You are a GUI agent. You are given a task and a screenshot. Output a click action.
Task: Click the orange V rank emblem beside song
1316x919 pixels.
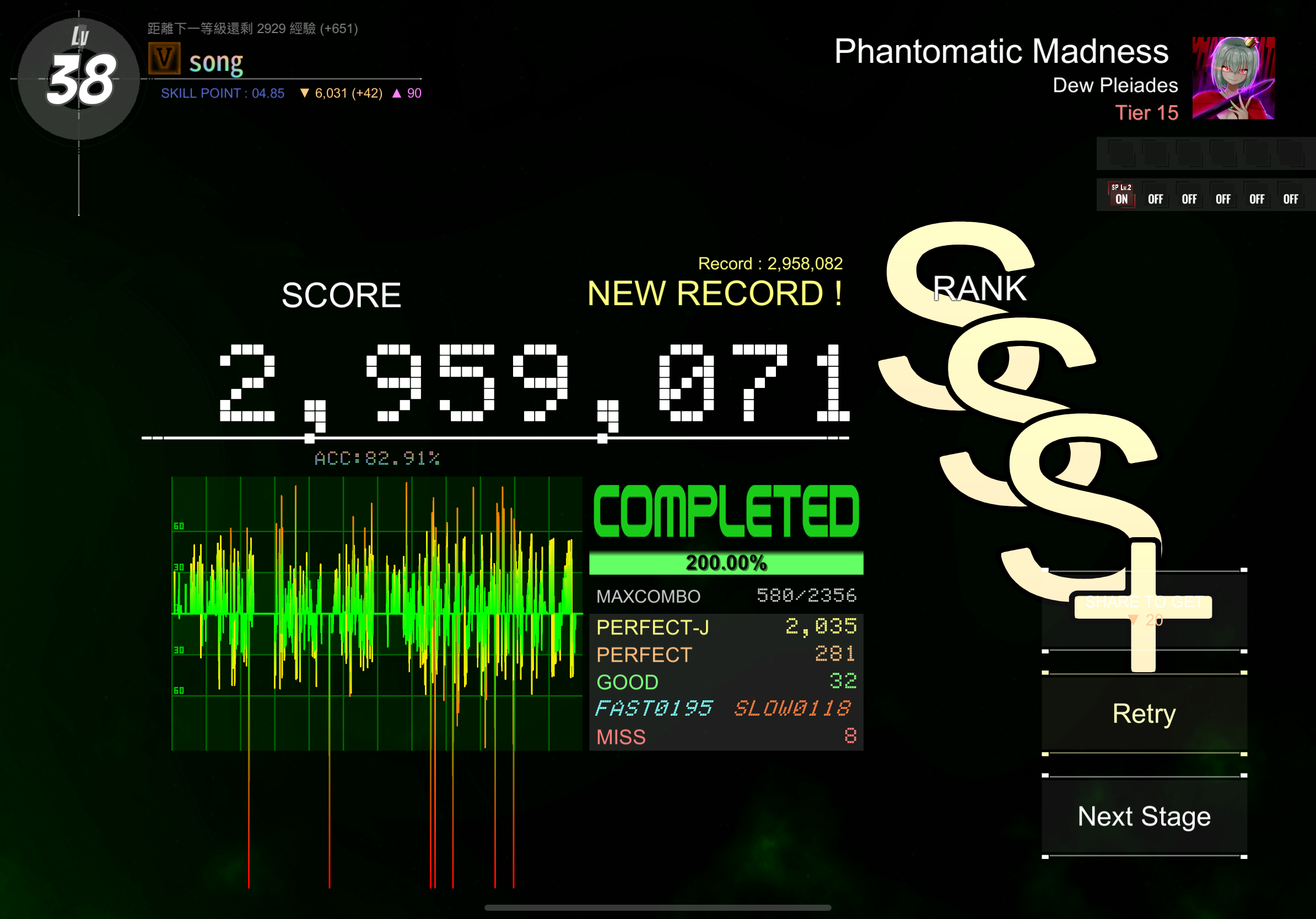pyautogui.click(x=164, y=59)
